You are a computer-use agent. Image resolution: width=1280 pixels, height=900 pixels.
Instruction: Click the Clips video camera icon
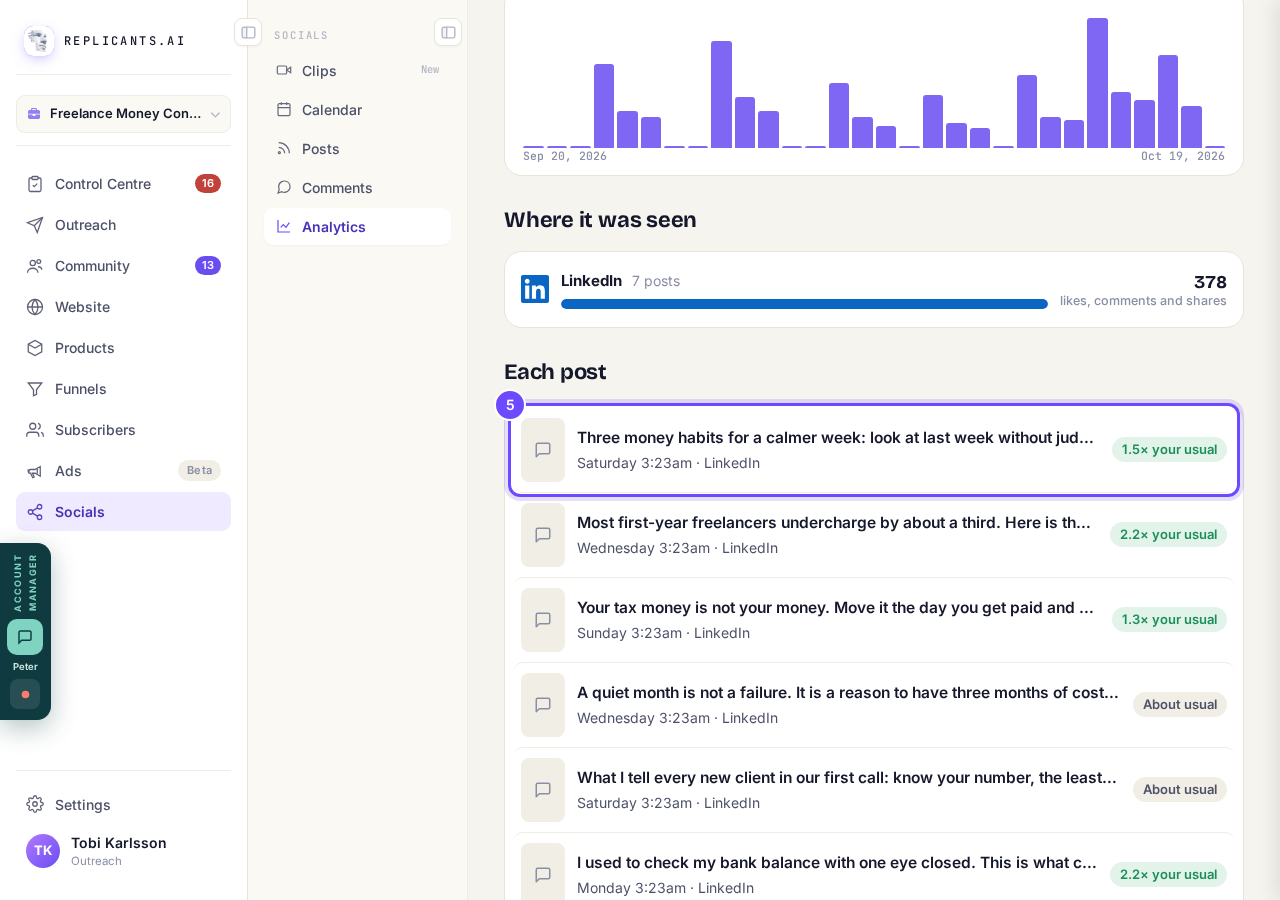[284, 70]
